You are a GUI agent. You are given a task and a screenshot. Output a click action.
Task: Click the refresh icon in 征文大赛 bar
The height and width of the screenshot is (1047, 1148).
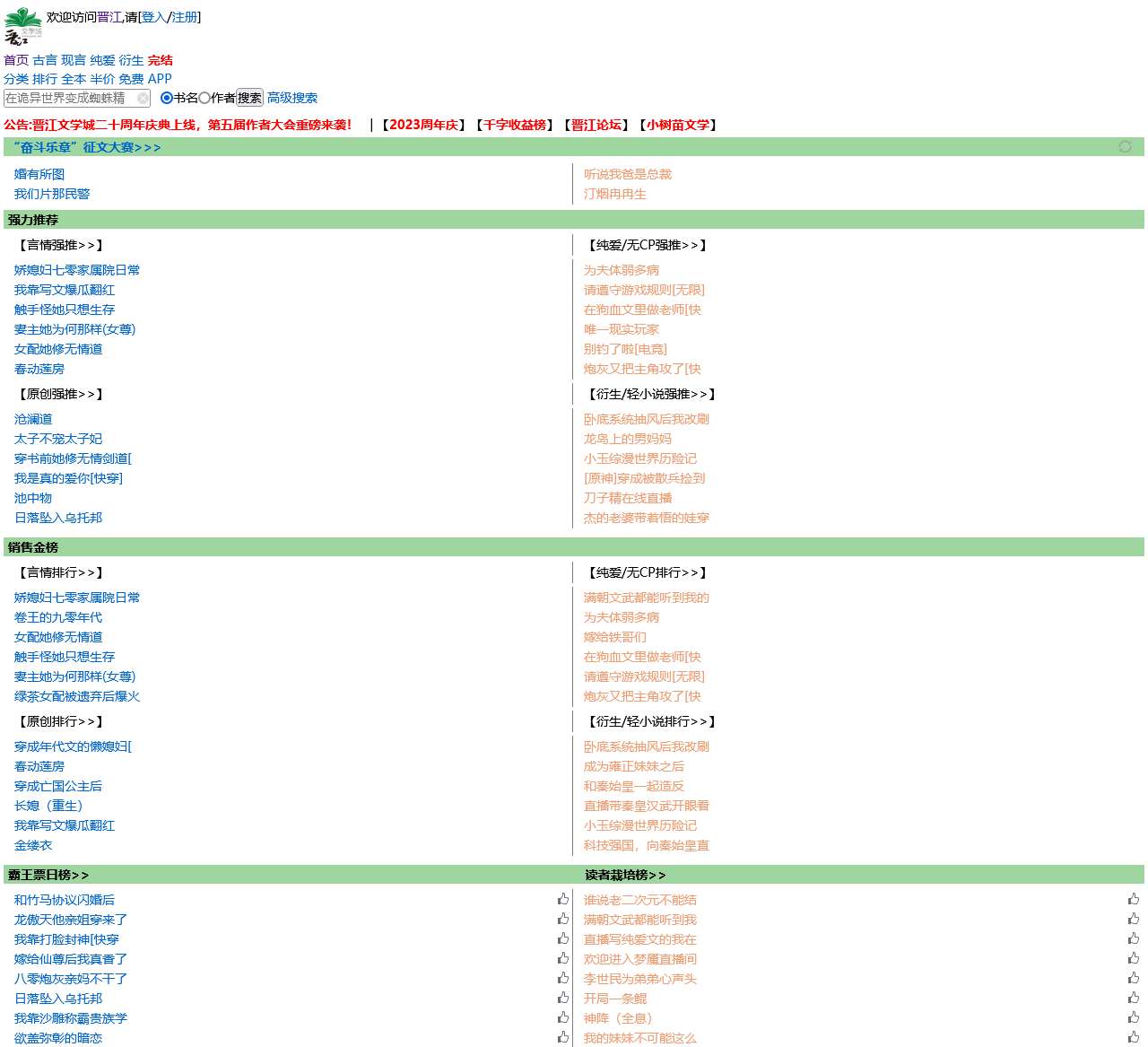1125,146
